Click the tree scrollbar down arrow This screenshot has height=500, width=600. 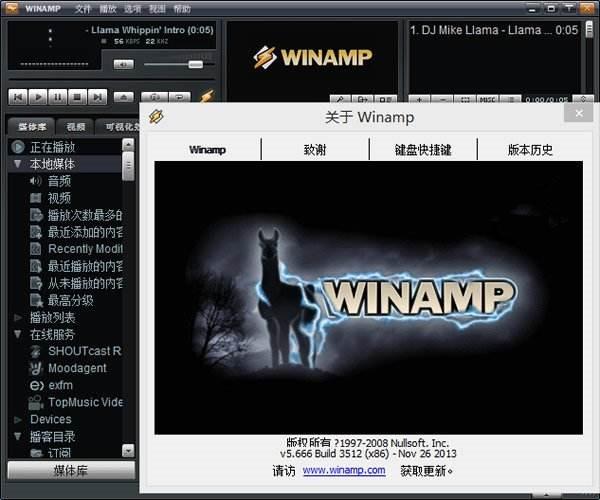128,451
